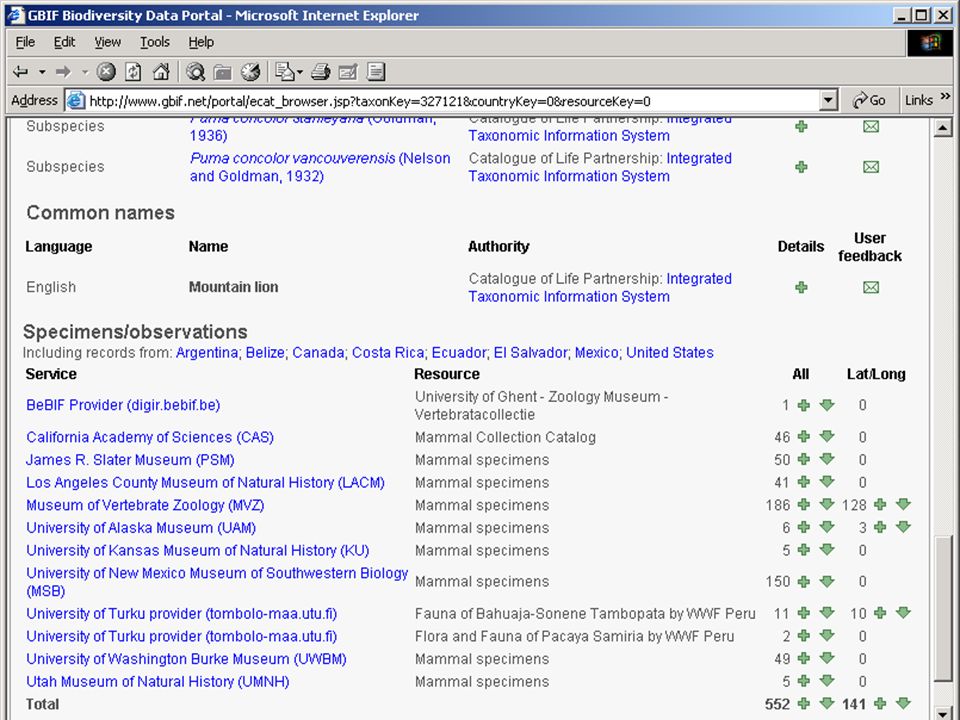
Task: Open Utah Museum of Natural History link
Action: [157, 681]
